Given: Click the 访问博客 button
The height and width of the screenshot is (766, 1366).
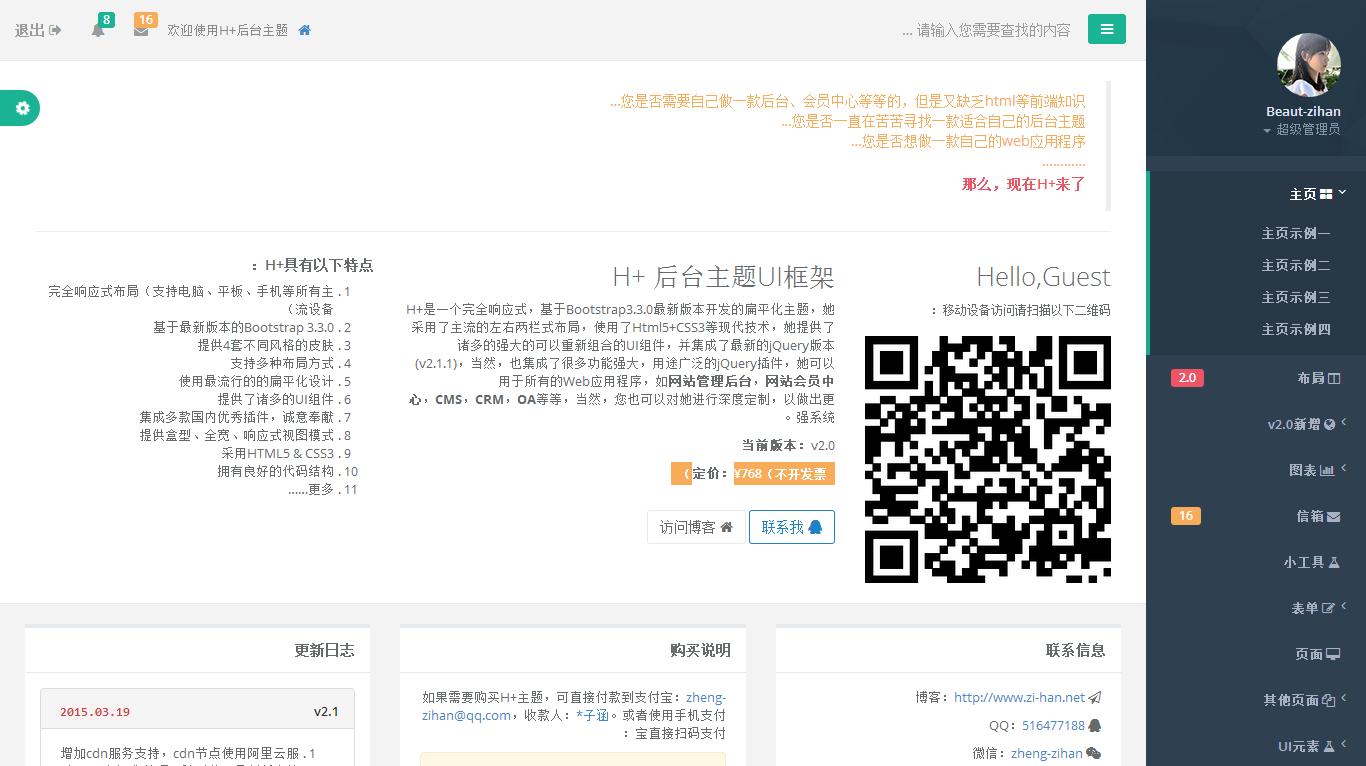Looking at the screenshot, I should pos(696,527).
